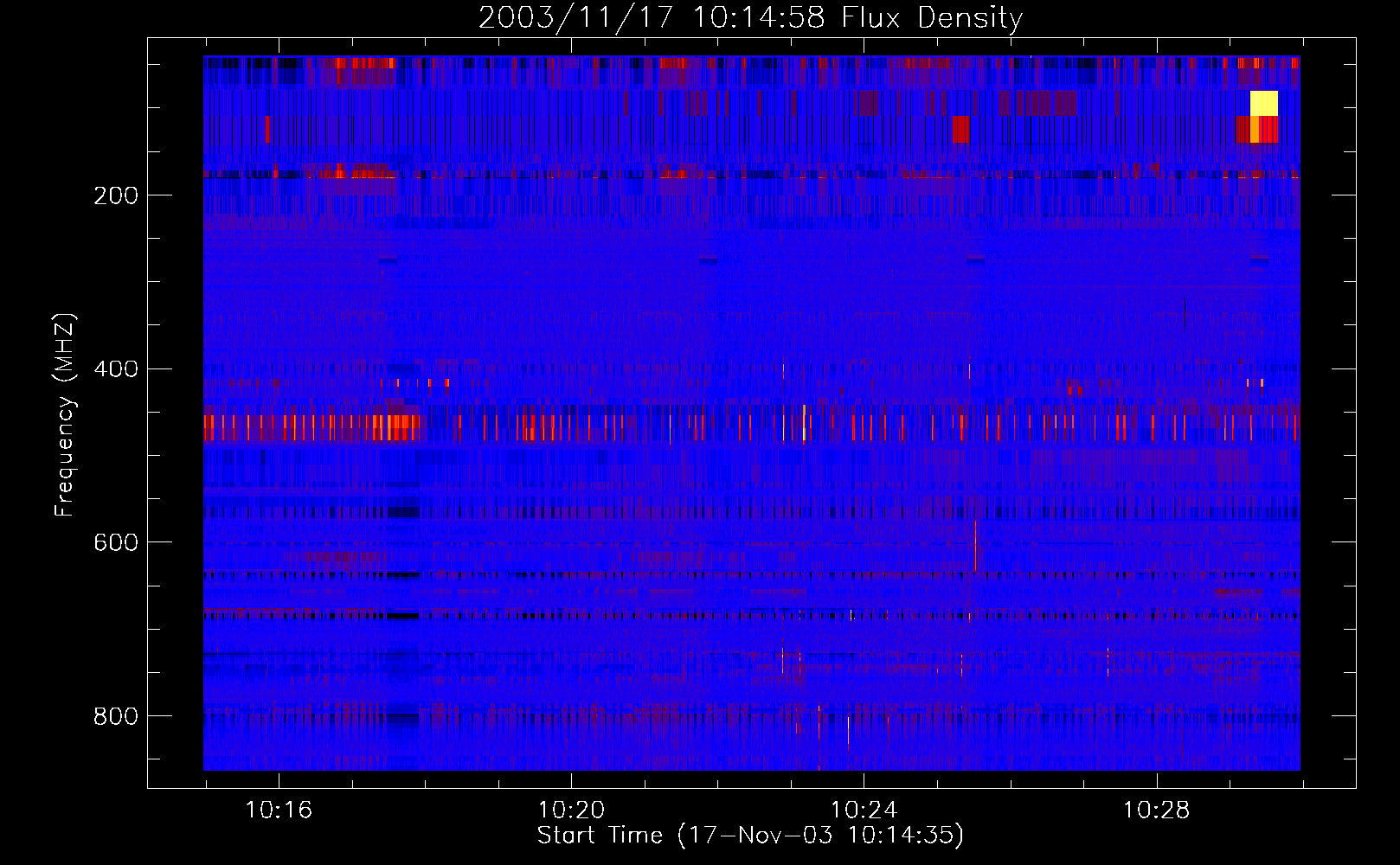Click the bright yellow burst block in the spectrogram
Viewport: 1400px width, 865px height.
tap(1264, 103)
